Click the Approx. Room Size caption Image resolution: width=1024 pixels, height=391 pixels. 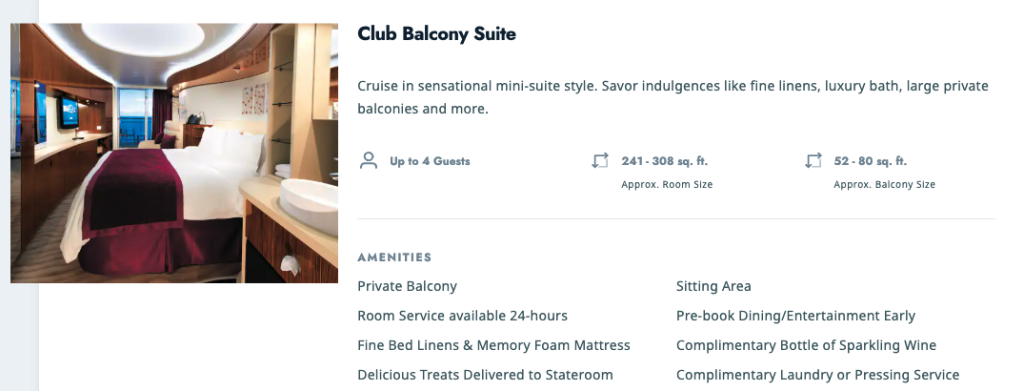point(667,185)
